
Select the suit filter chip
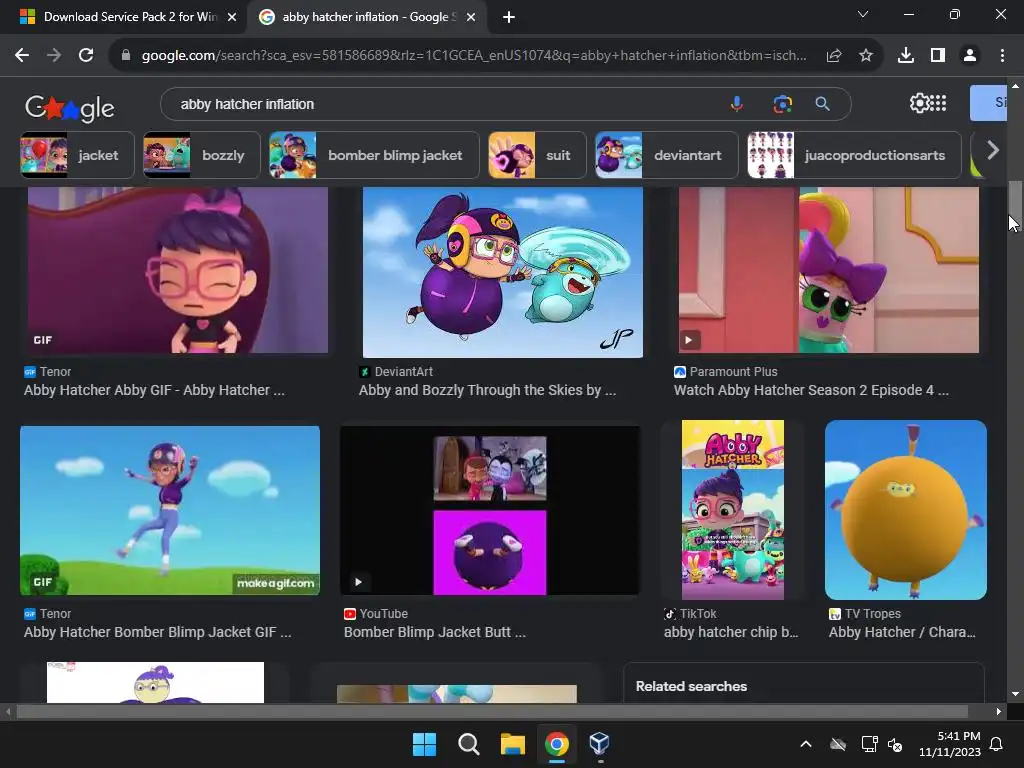click(x=537, y=155)
